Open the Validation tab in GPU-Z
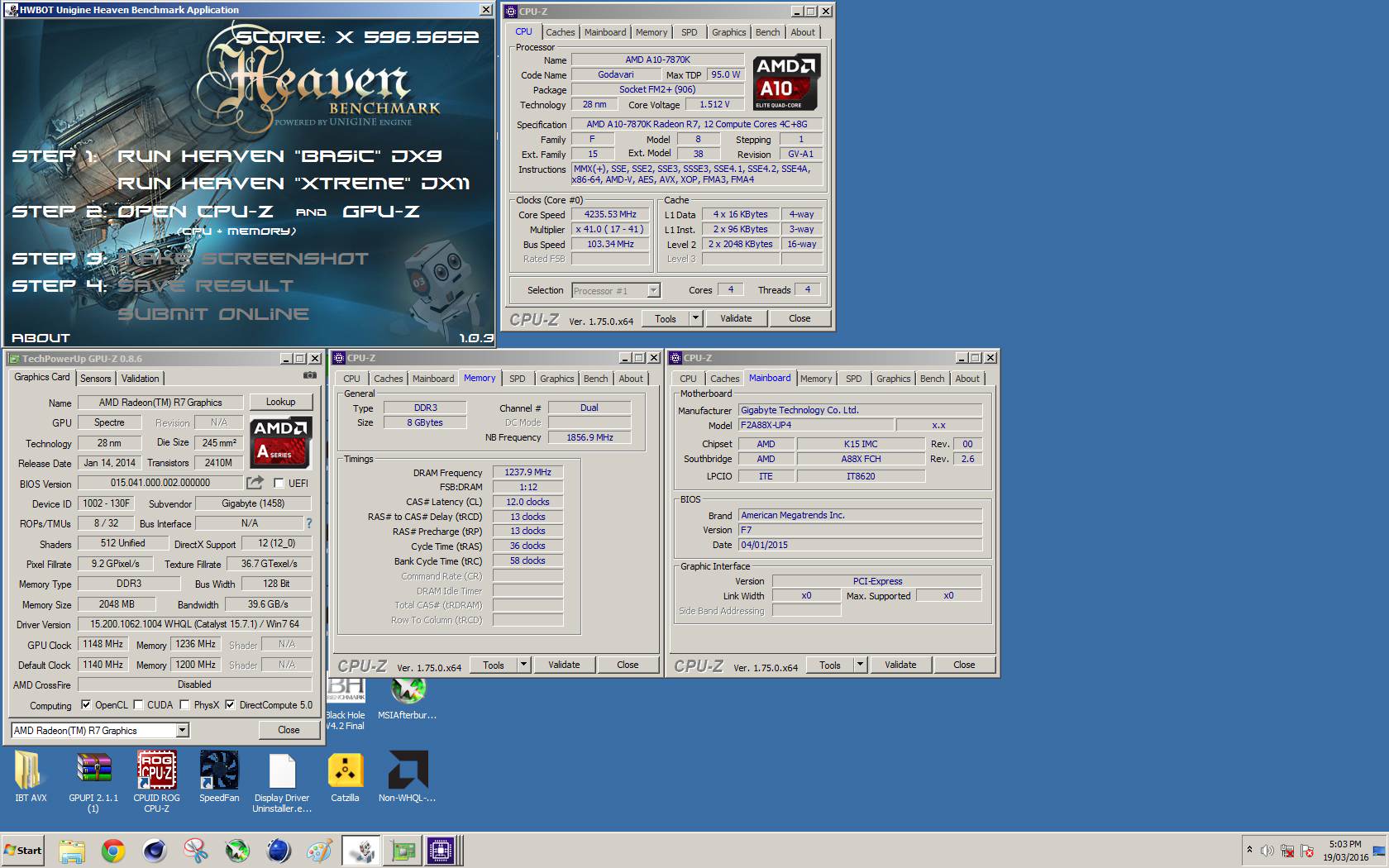The width and height of the screenshot is (1389, 868). pyautogui.click(x=140, y=378)
